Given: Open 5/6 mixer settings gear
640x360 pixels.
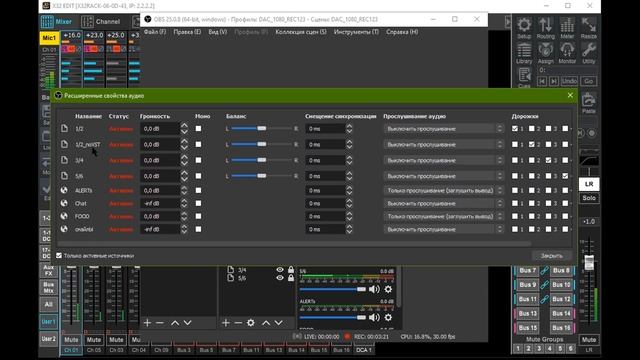Looking at the screenshot, I should pyautogui.click(x=388, y=289).
